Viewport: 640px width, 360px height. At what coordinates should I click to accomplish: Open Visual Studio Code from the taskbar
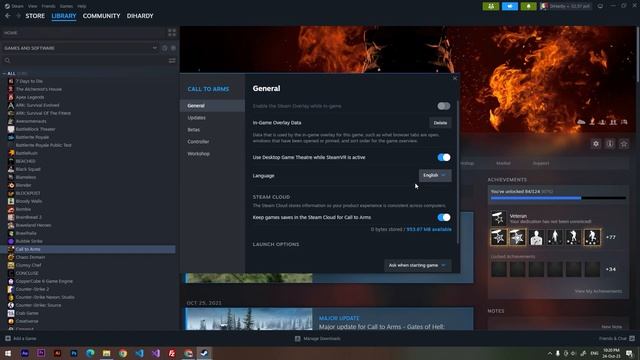139,353
